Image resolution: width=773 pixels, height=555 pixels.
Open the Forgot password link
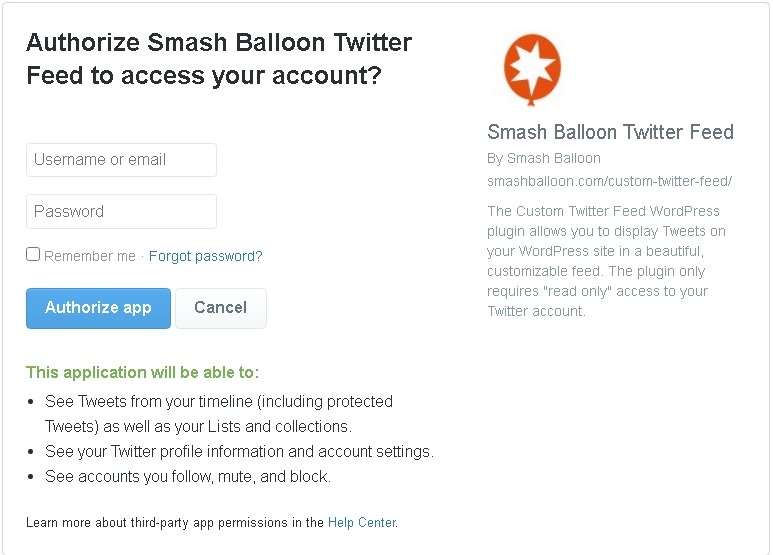click(x=206, y=256)
